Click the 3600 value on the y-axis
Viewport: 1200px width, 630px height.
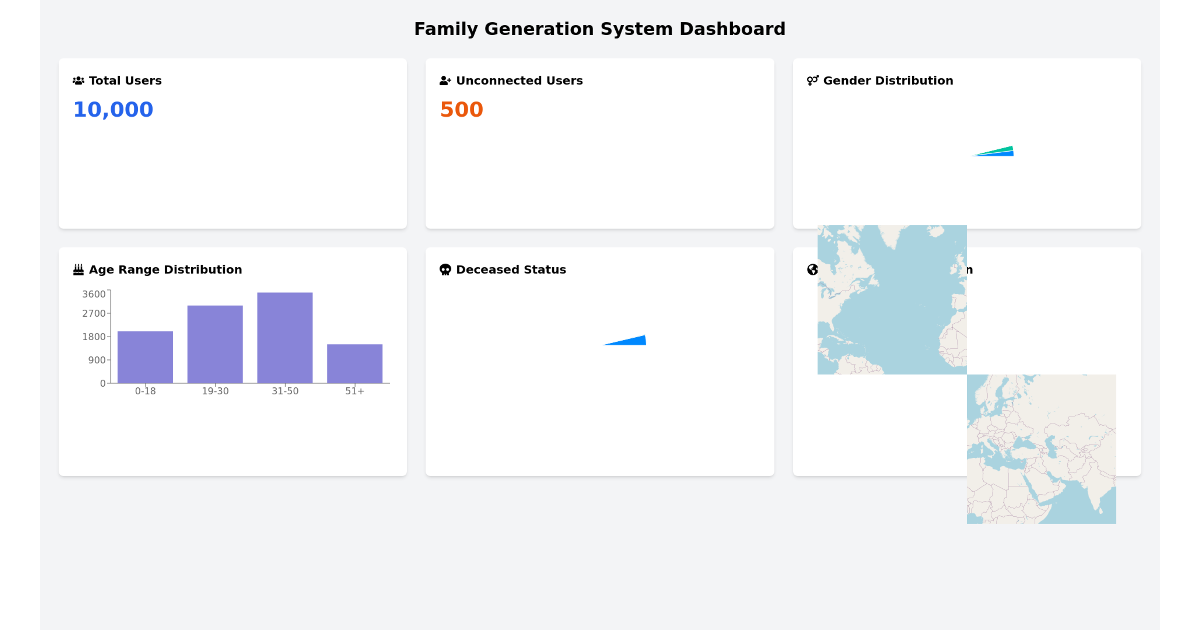click(x=92, y=293)
